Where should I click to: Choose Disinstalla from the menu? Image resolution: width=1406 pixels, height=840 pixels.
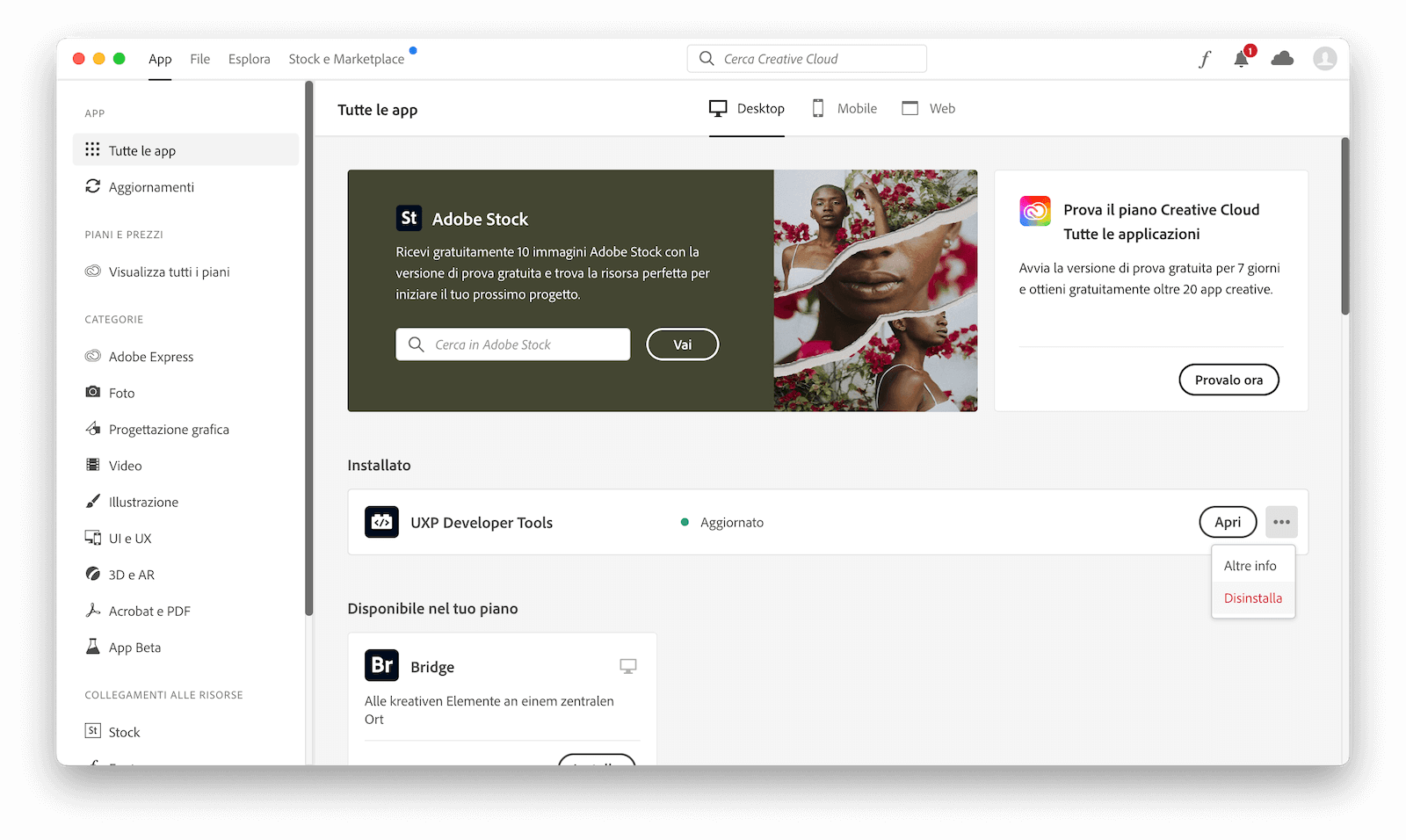pos(1252,598)
